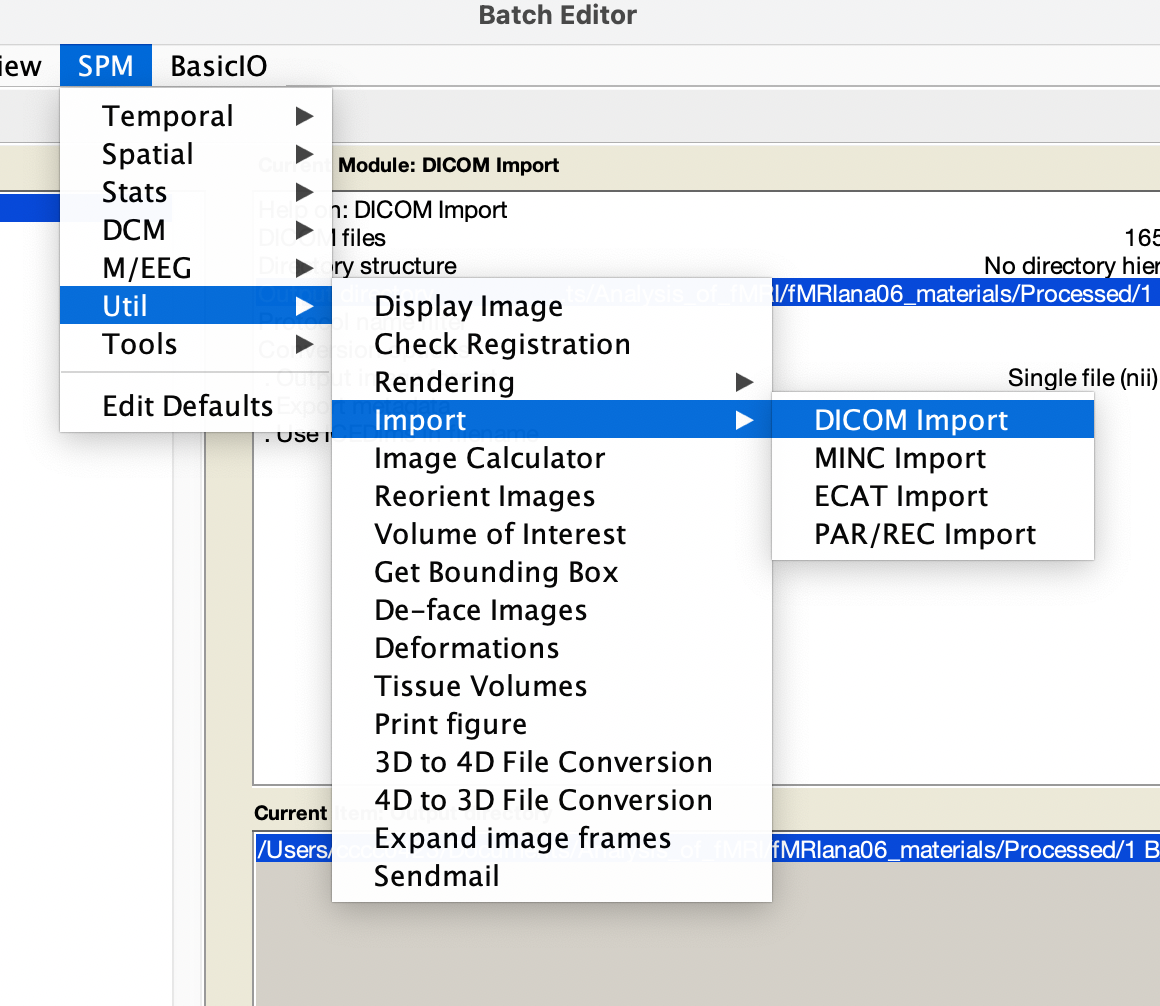This screenshot has height=1006, width=1160.
Task: Open Image Calculator from Util menu
Action: point(489,458)
